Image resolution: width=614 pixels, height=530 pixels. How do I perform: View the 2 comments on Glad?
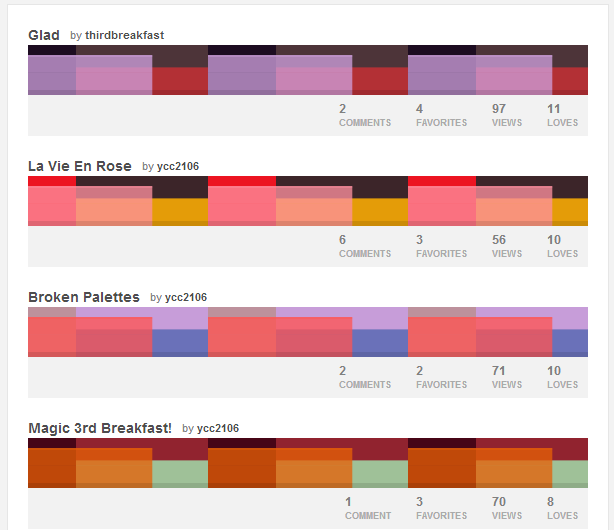click(x=364, y=115)
